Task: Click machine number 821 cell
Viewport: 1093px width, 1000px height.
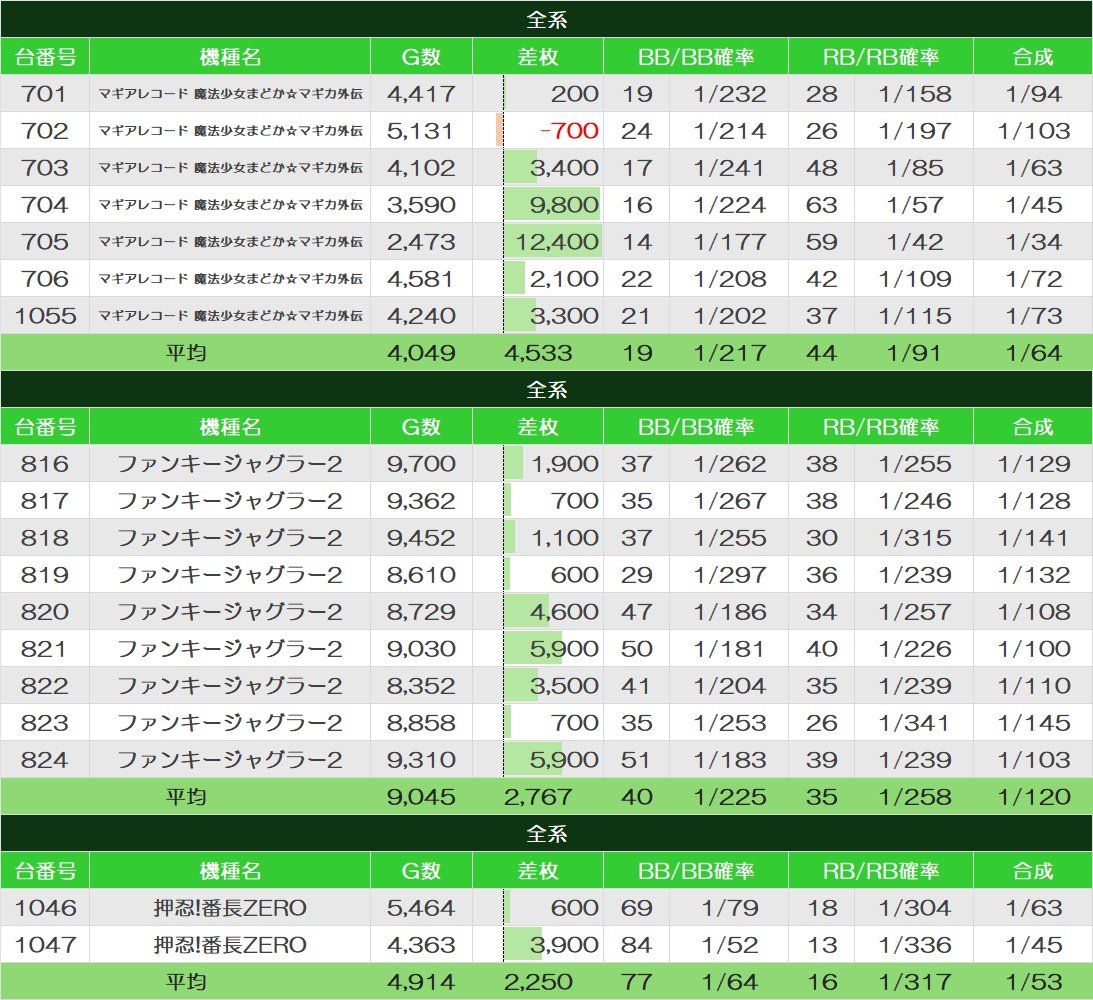Action: (45, 648)
